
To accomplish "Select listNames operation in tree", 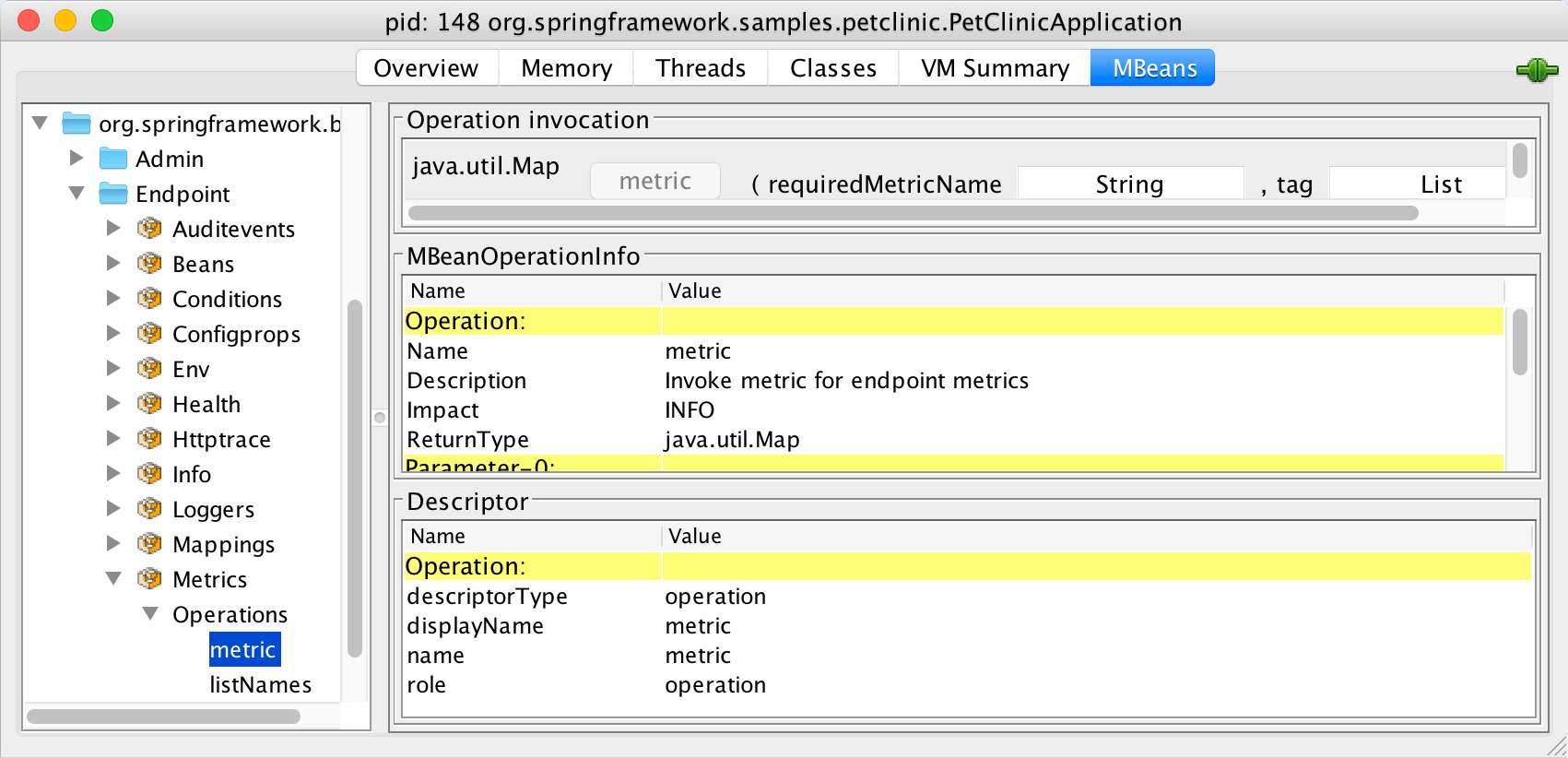I will click(260, 685).
